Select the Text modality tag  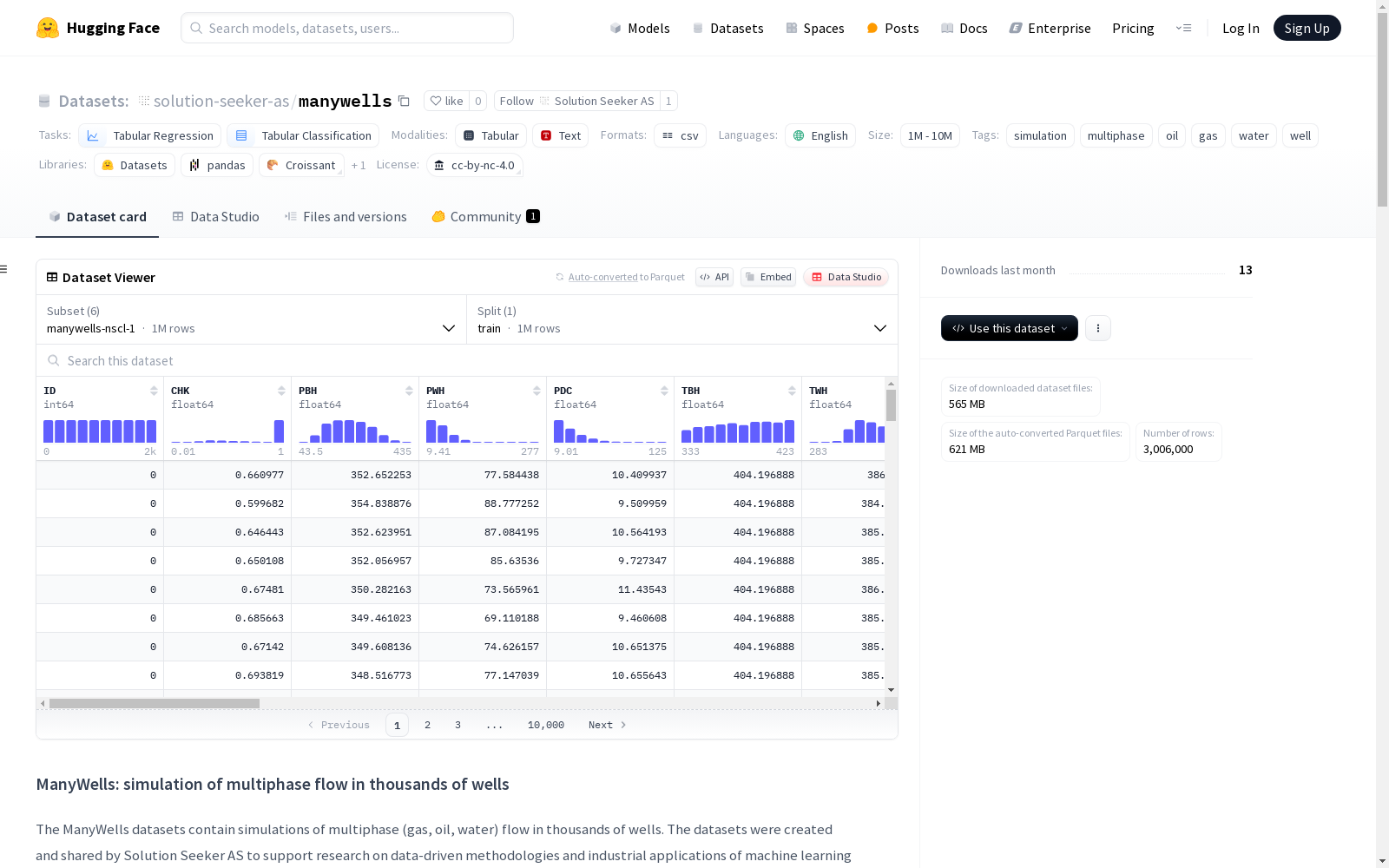(561, 135)
